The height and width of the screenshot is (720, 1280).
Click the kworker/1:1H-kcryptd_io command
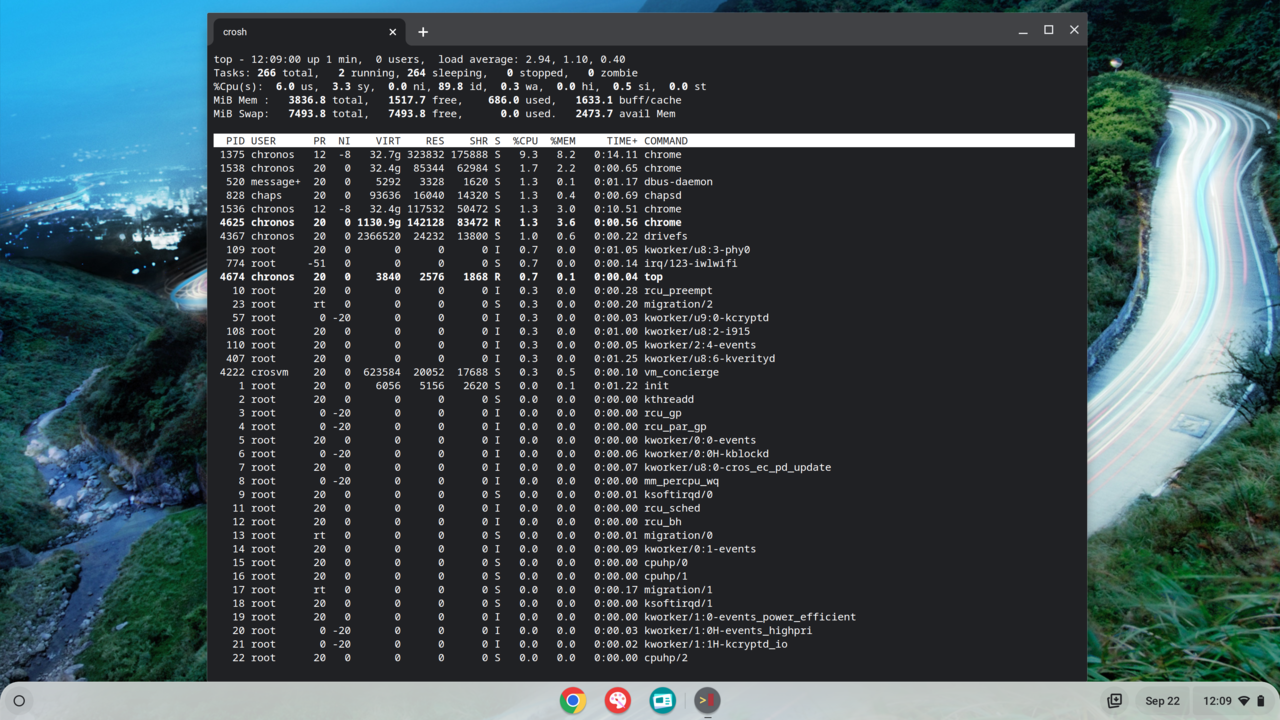716,644
